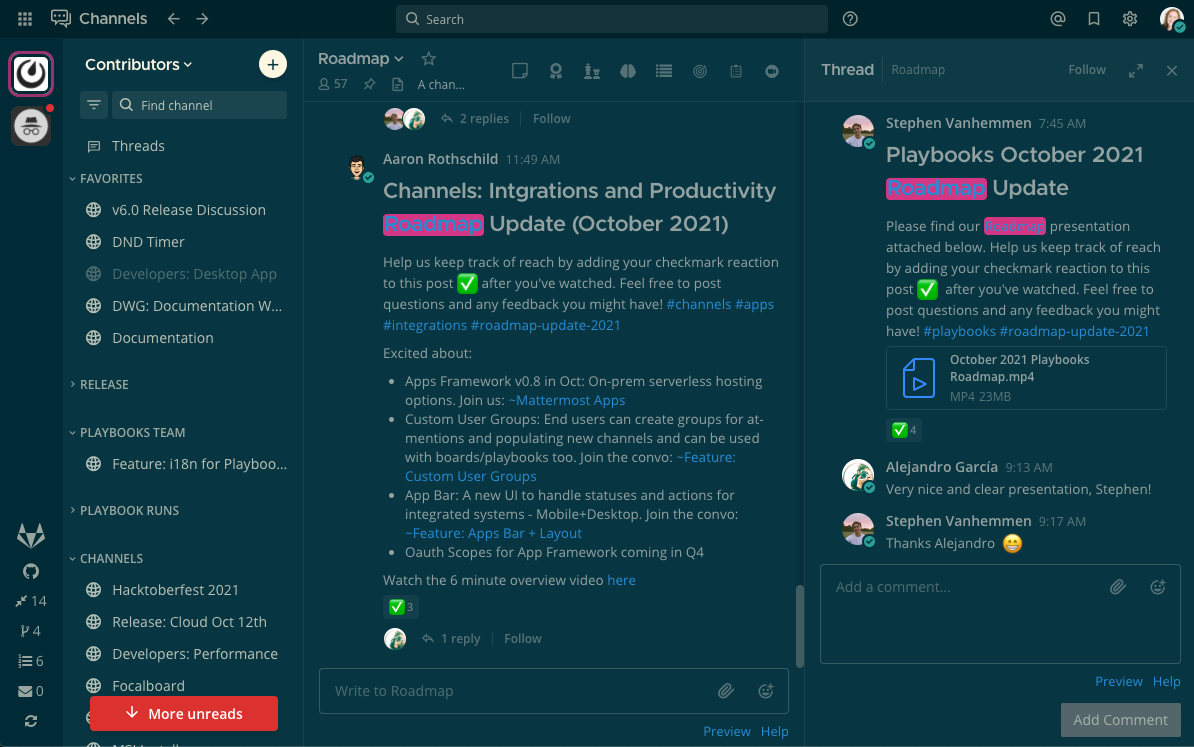
Task: Expand the RELEASE category
Action: (x=103, y=384)
